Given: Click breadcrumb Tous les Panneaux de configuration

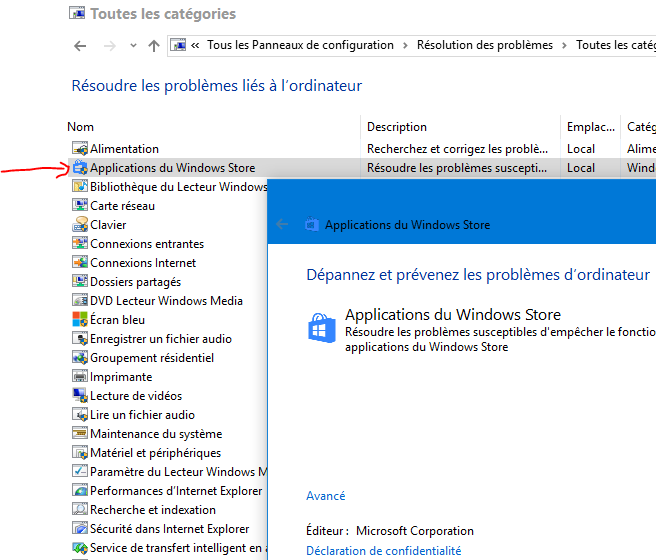Looking at the screenshot, I should pyautogui.click(x=300, y=45).
